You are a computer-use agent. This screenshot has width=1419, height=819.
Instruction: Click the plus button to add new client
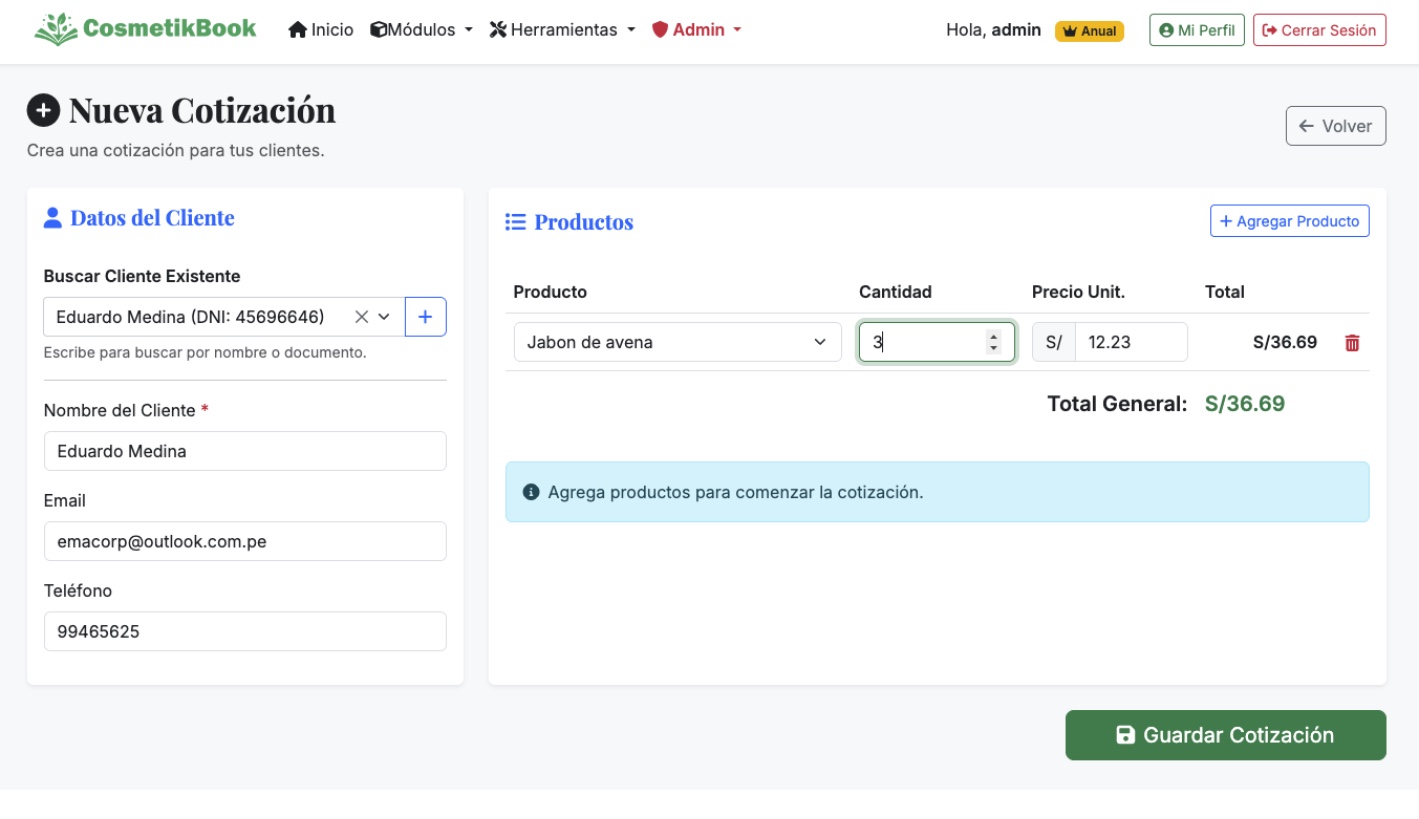pyautogui.click(x=425, y=317)
